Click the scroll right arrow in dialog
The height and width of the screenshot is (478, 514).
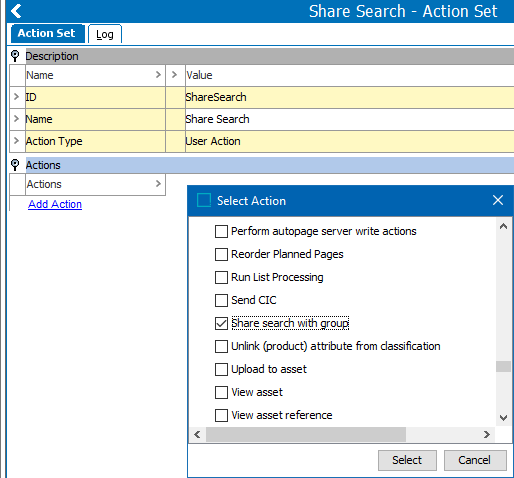point(487,434)
